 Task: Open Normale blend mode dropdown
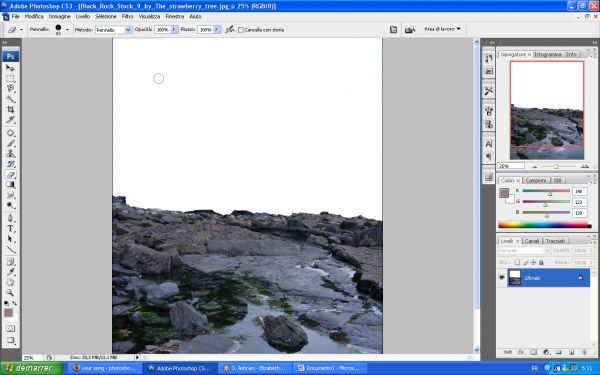point(524,251)
